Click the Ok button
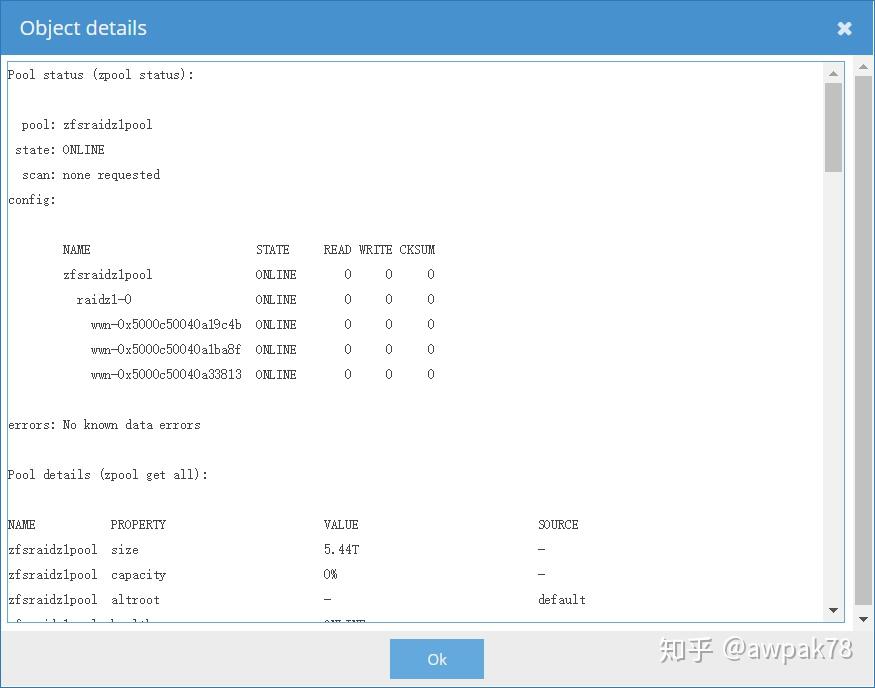 436,659
